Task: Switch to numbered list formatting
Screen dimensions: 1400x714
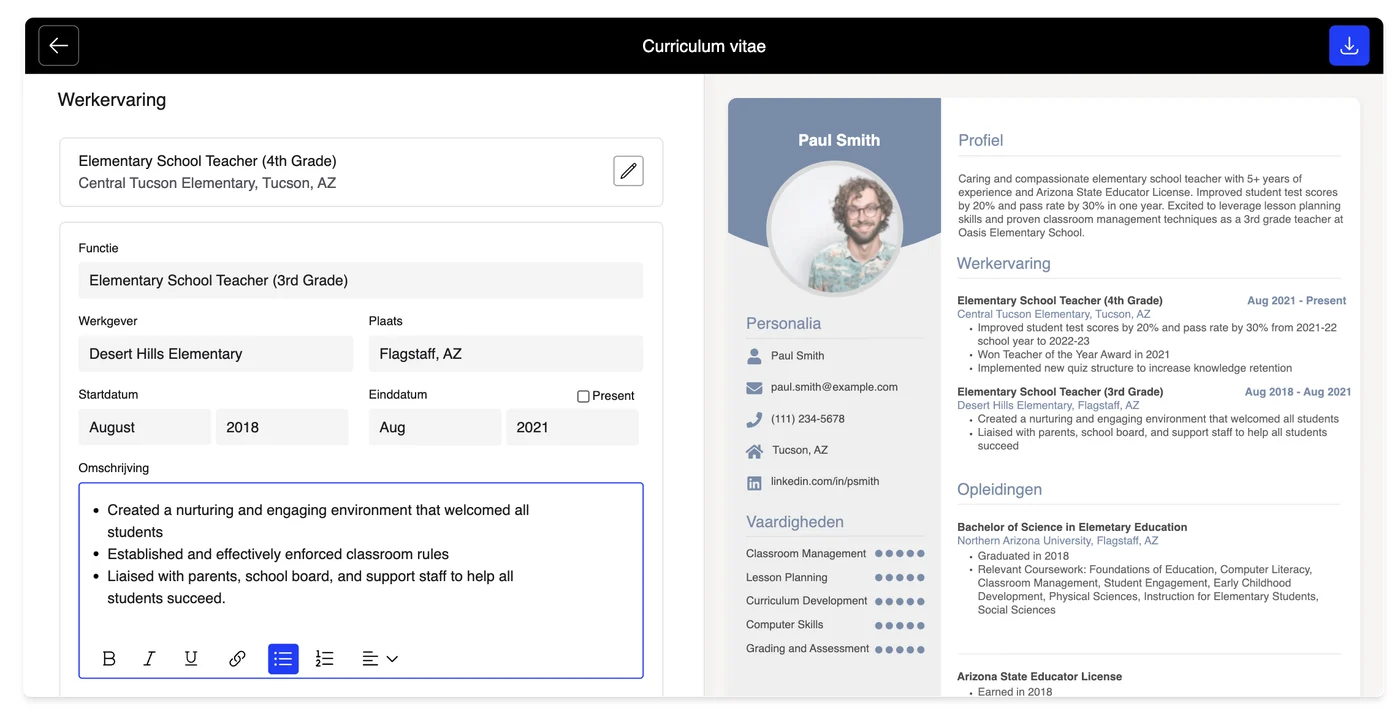Action: coord(324,659)
